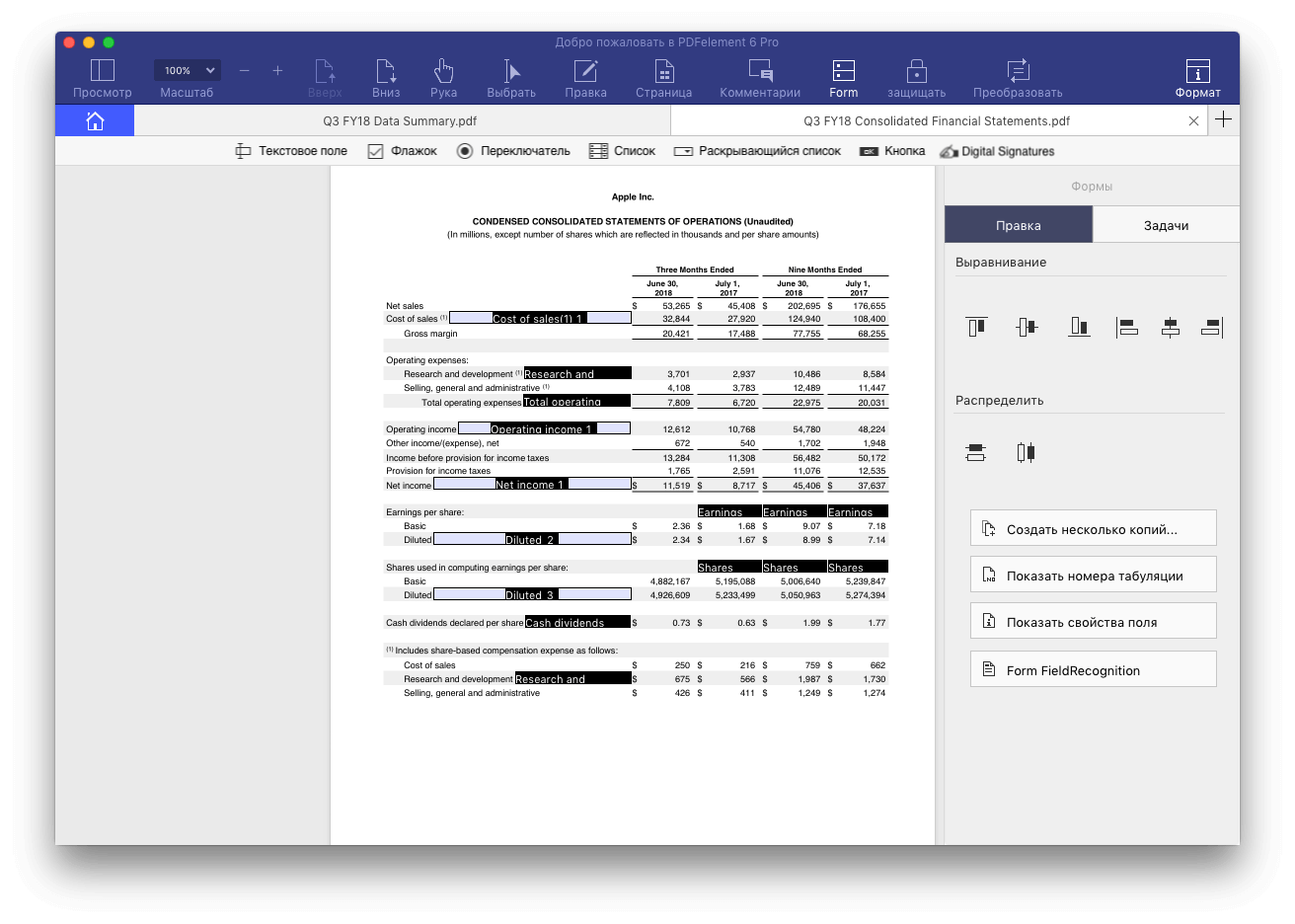Click Показать свойства поля button

point(1094,621)
